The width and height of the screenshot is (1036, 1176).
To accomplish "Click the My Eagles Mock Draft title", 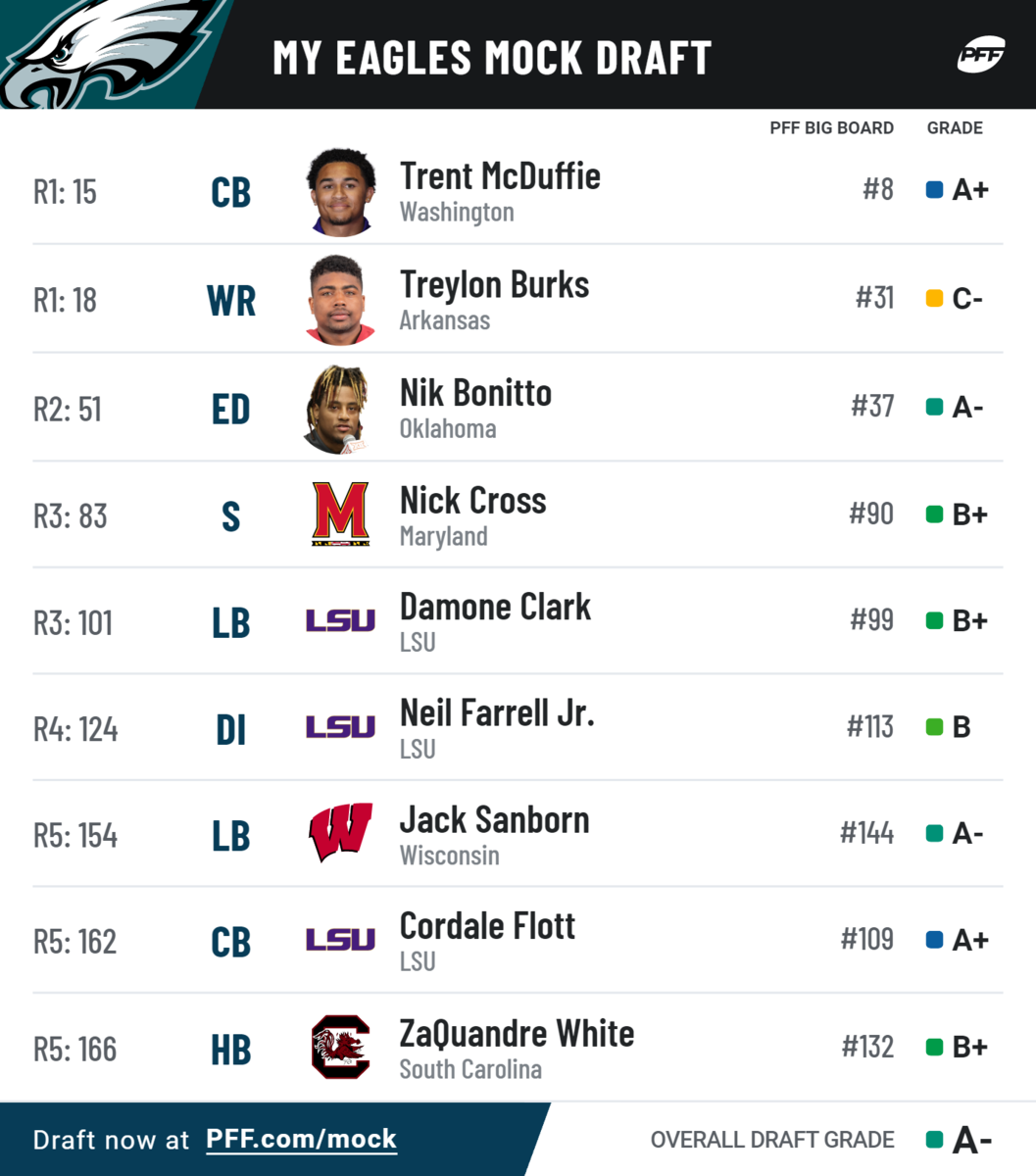I will coord(492,58).
